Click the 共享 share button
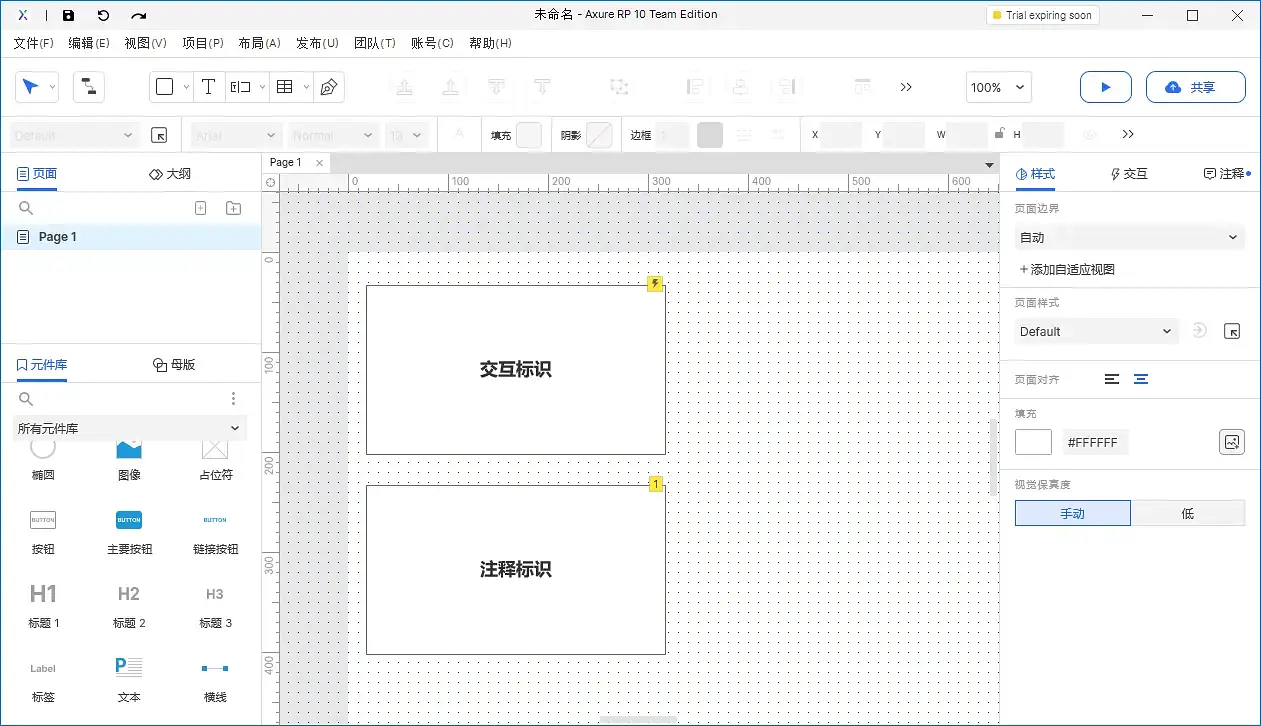This screenshot has width=1261, height=726. tap(1196, 87)
